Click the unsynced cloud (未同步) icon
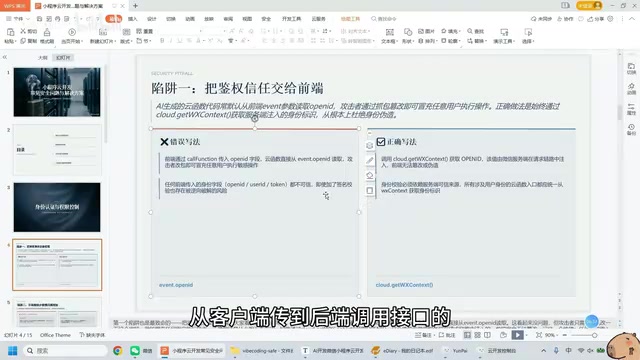Viewport: 640px width, 360px height. point(541,19)
